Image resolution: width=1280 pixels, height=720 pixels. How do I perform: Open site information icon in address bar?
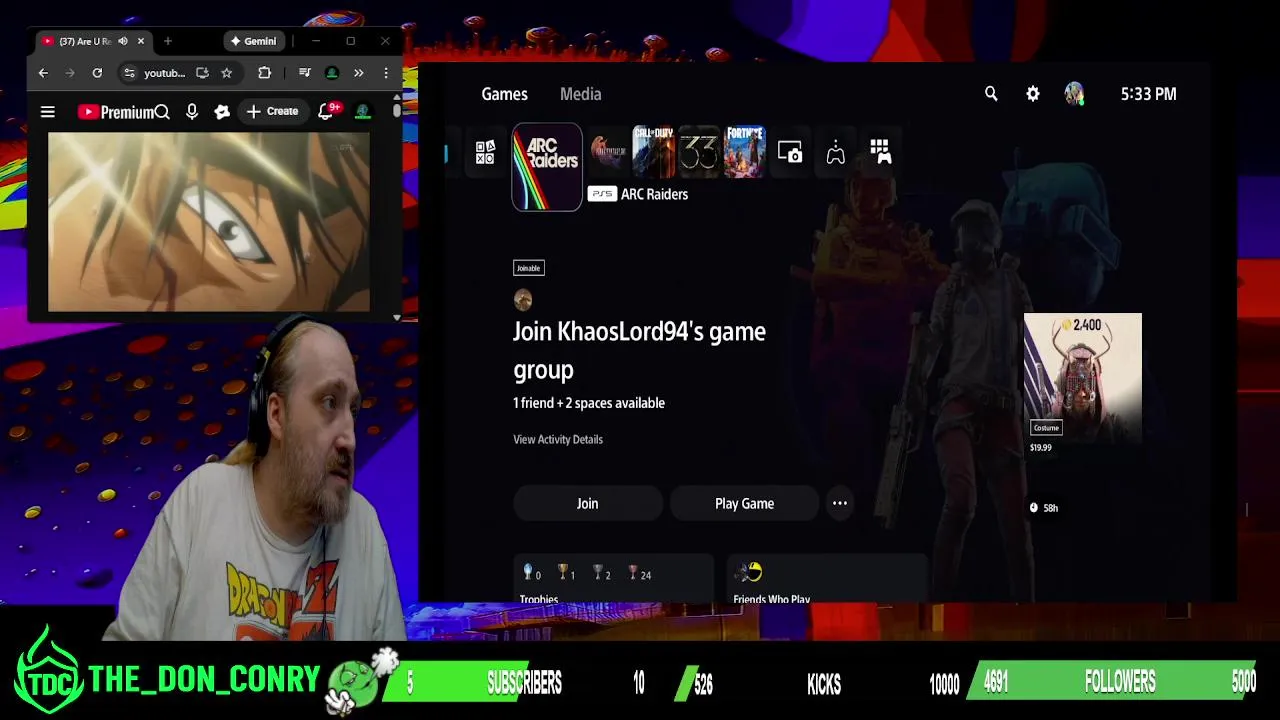pyautogui.click(x=129, y=73)
